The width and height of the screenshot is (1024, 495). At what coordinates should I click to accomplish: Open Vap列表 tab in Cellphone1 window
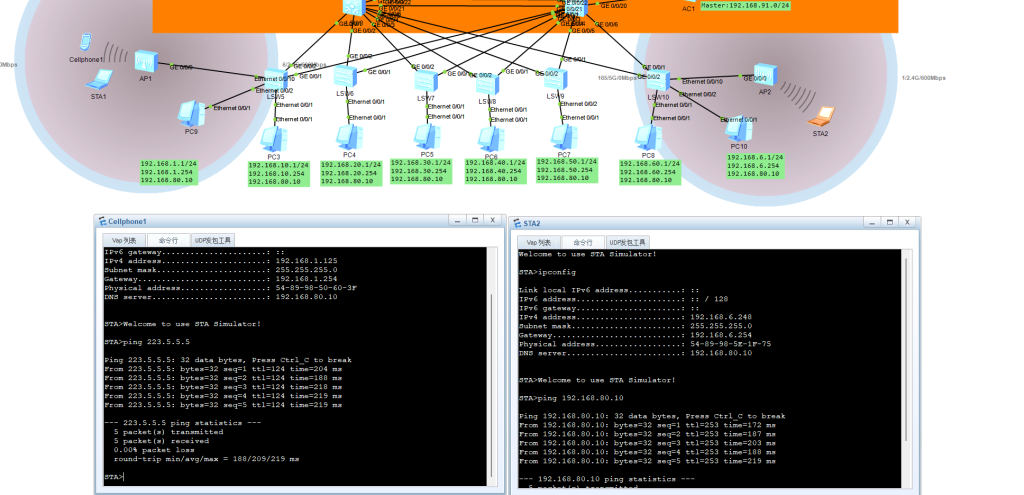pyautogui.click(x=123, y=240)
